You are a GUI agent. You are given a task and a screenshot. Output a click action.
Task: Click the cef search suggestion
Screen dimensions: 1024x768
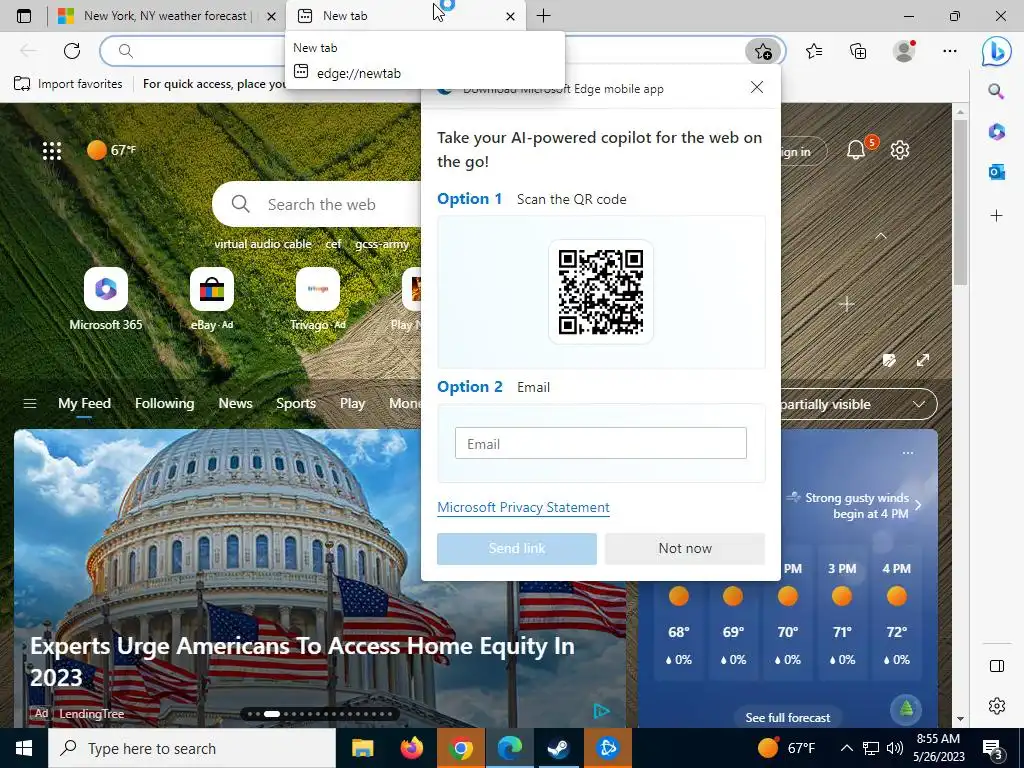pos(333,244)
